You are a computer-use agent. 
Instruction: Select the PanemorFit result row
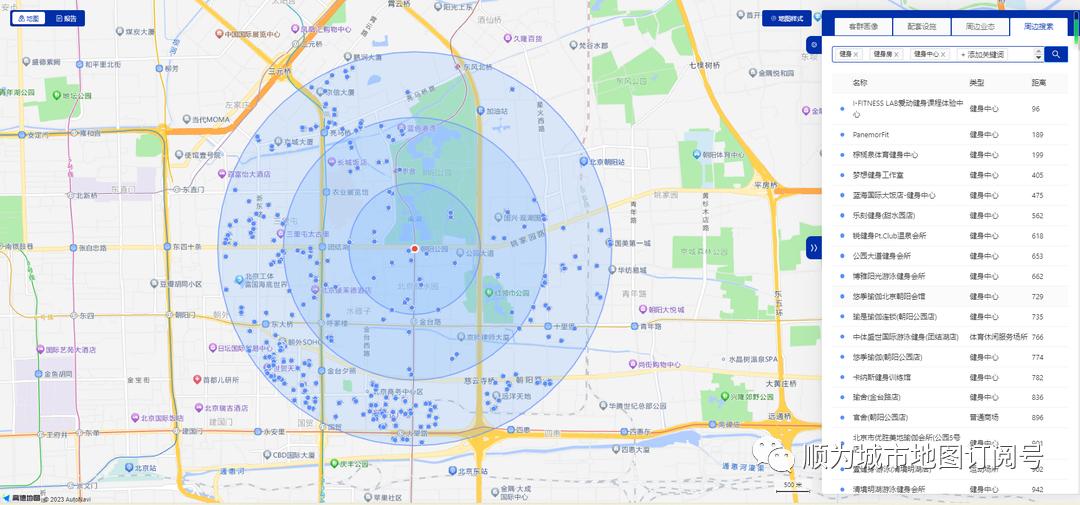(951, 134)
